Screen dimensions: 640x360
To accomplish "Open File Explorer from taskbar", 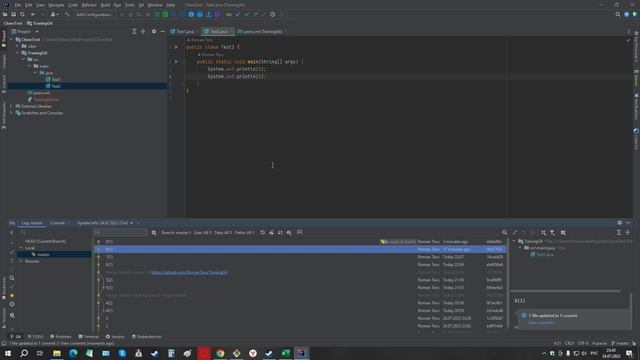I will [x=57, y=353].
